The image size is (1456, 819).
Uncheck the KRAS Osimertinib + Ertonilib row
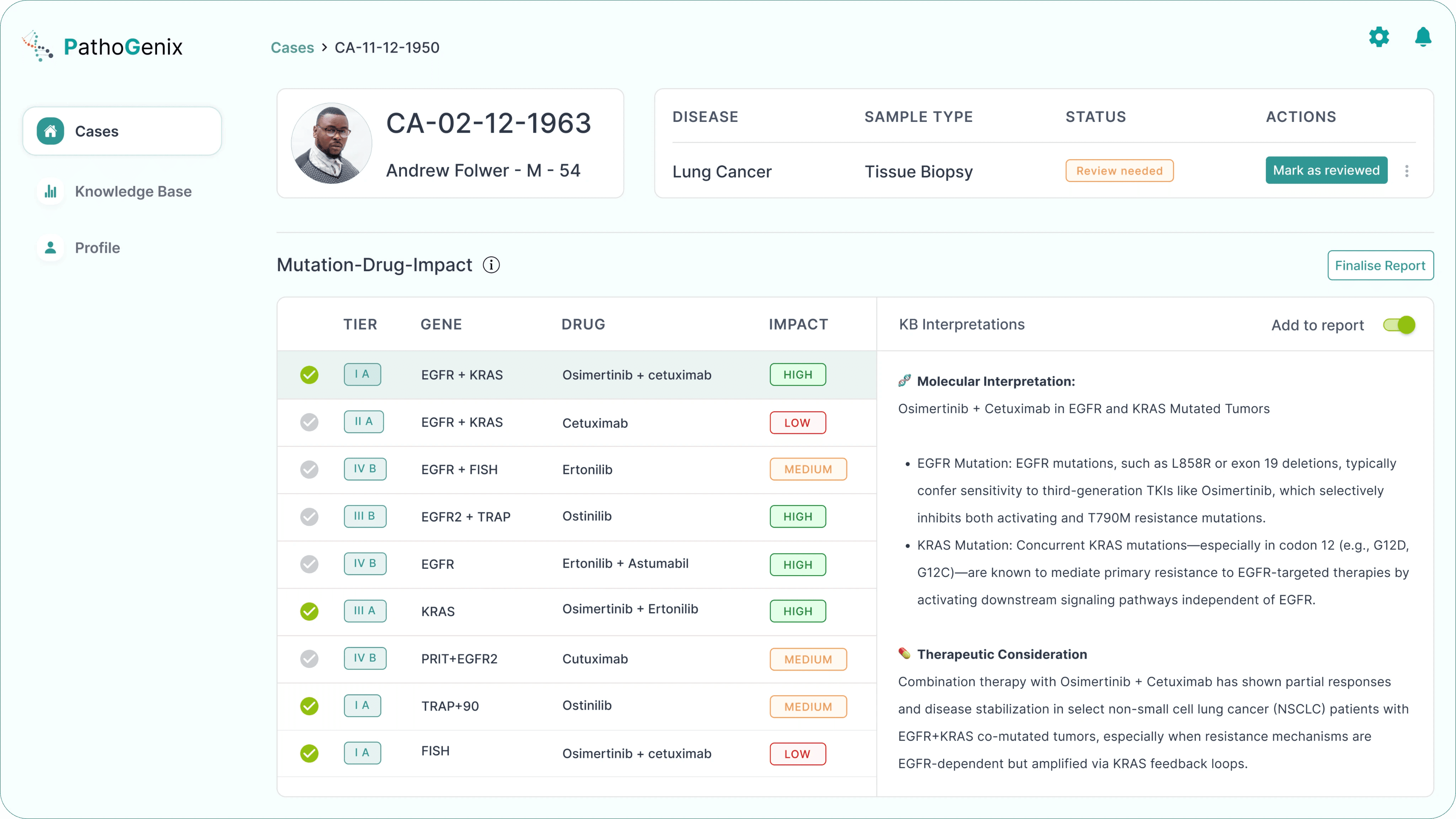[x=309, y=611]
